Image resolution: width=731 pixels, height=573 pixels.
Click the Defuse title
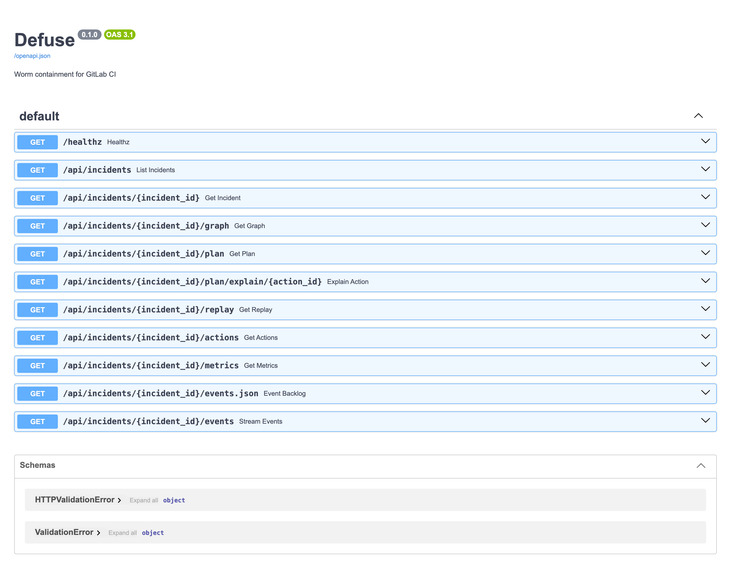click(x=44, y=40)
